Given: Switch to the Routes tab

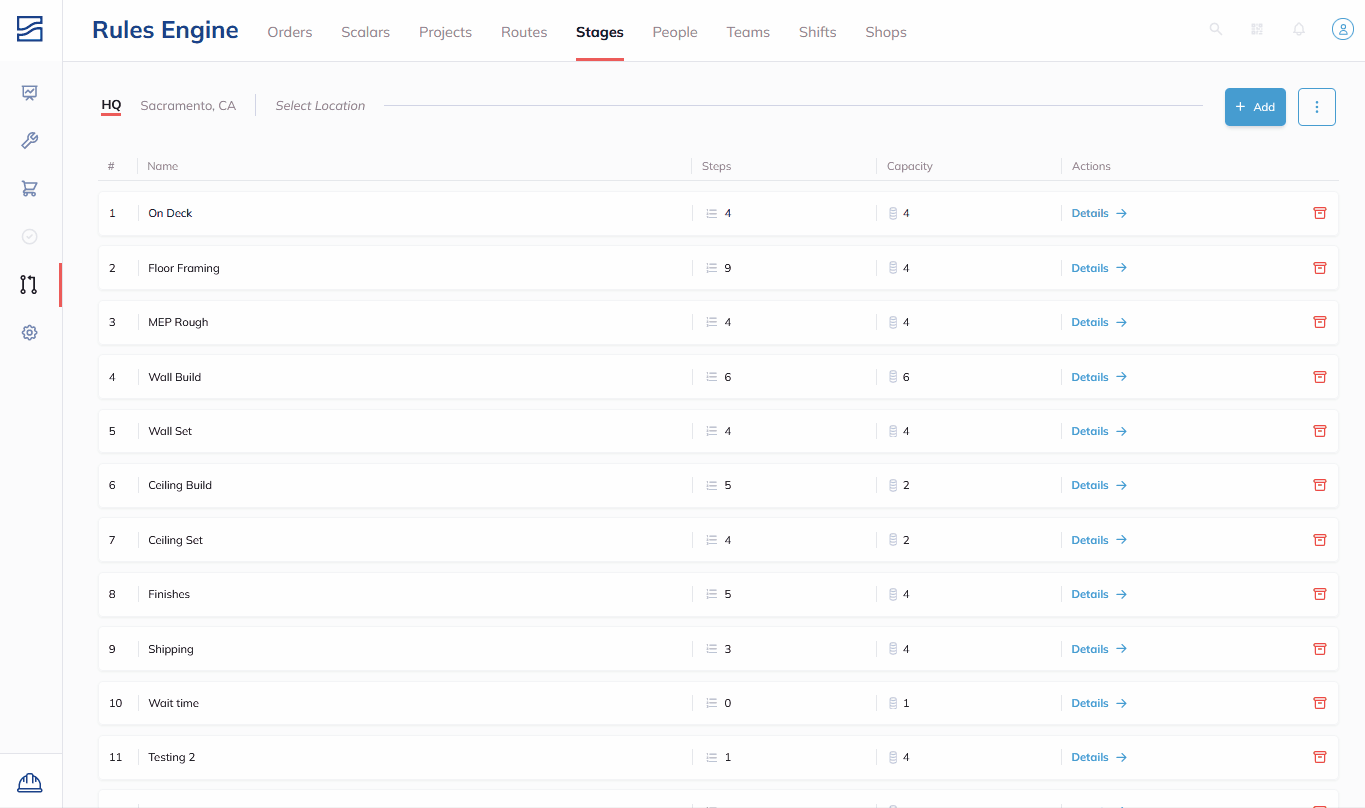Looking at the screenshot, I should click(524, 32).
